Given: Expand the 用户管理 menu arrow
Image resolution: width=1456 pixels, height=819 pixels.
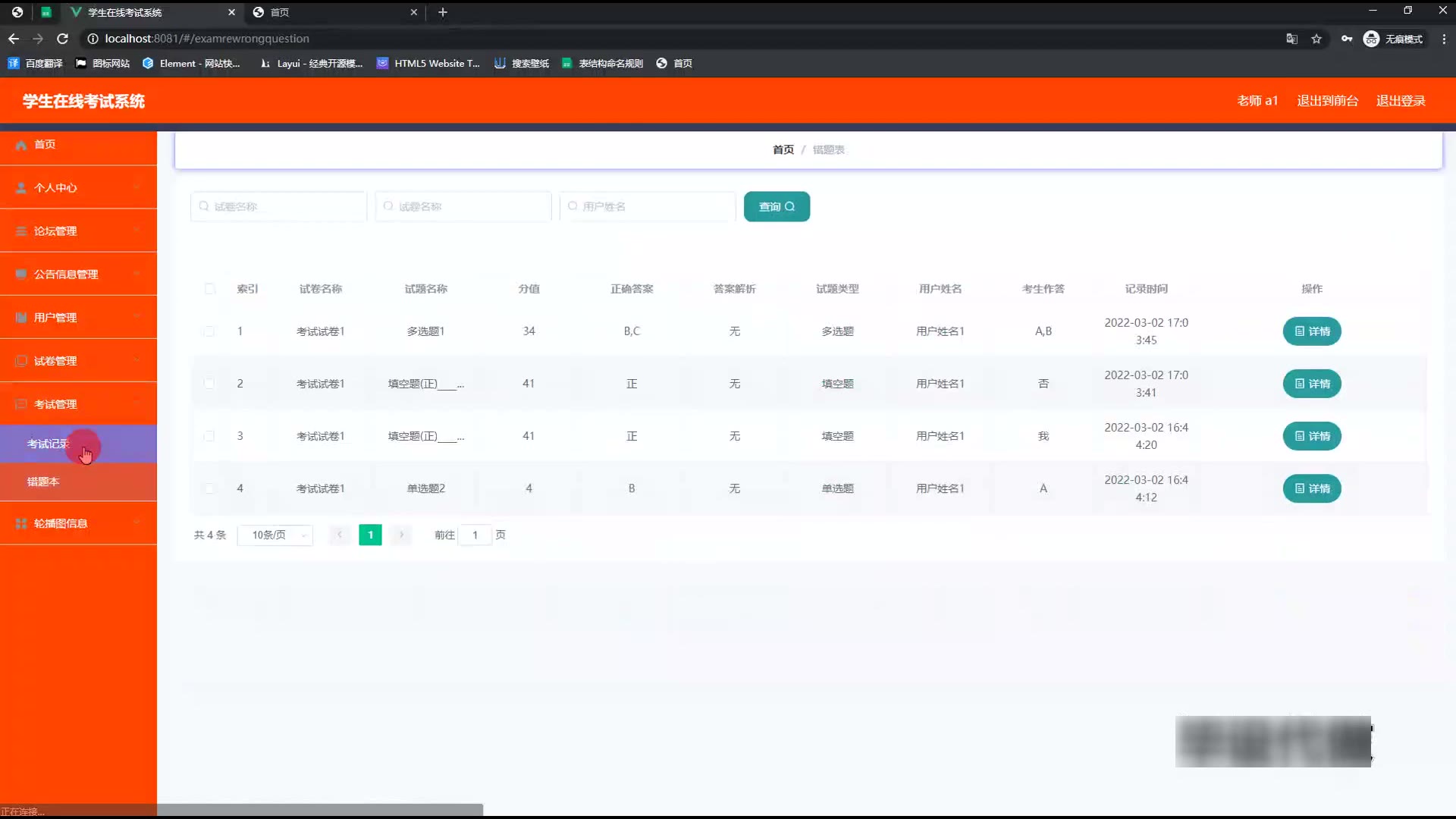Looking at the screenshot, I should click(136, 318).
